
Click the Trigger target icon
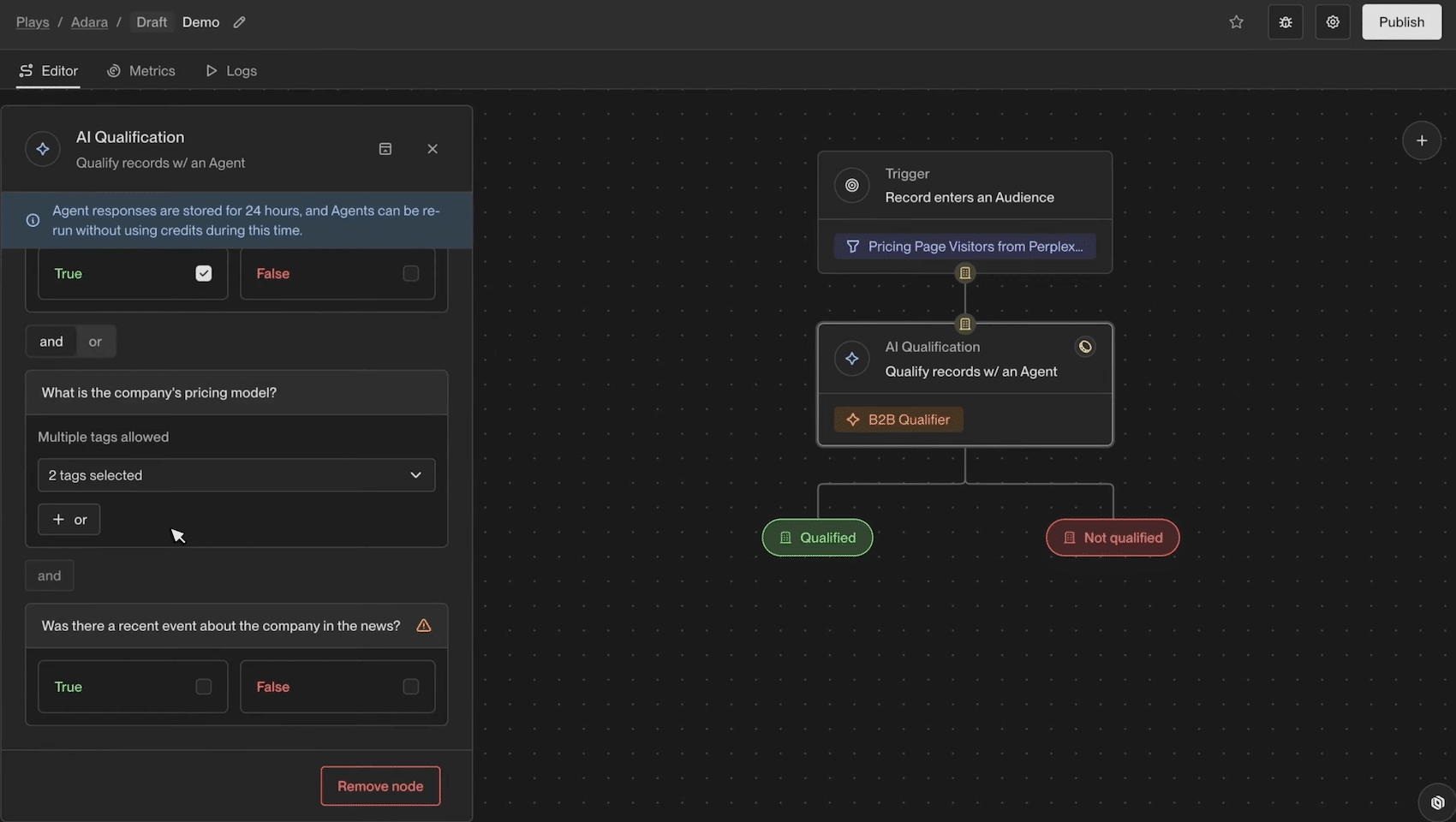[852, 185]
